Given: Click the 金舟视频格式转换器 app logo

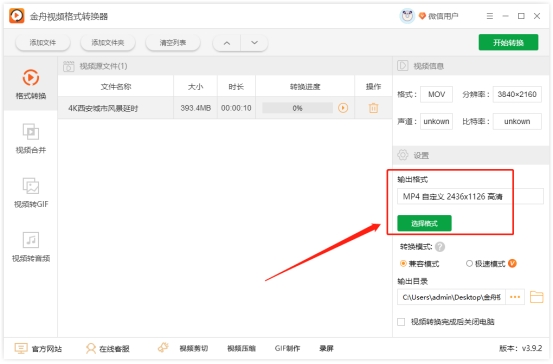Looking at the screenshot, I should [17, 16].
